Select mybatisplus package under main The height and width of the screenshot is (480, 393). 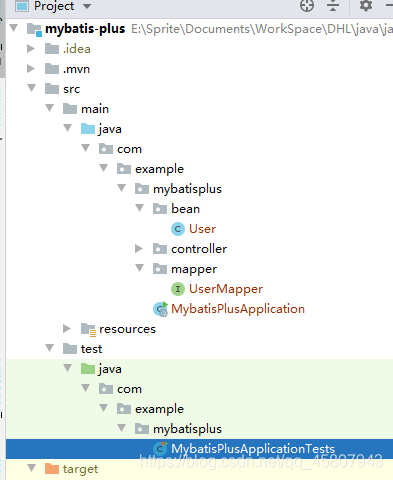coord(187,189)
